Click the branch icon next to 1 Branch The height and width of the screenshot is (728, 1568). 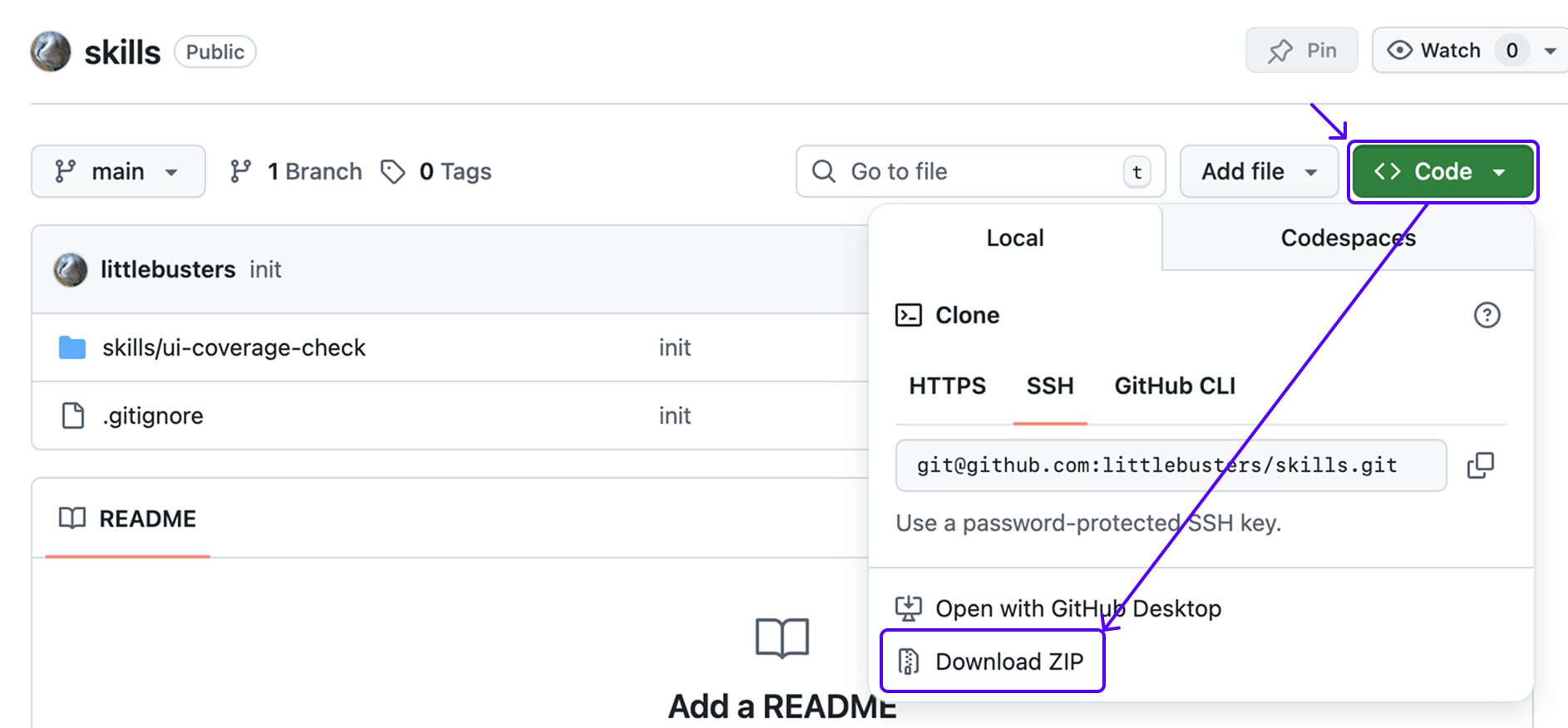pos(241,171)
